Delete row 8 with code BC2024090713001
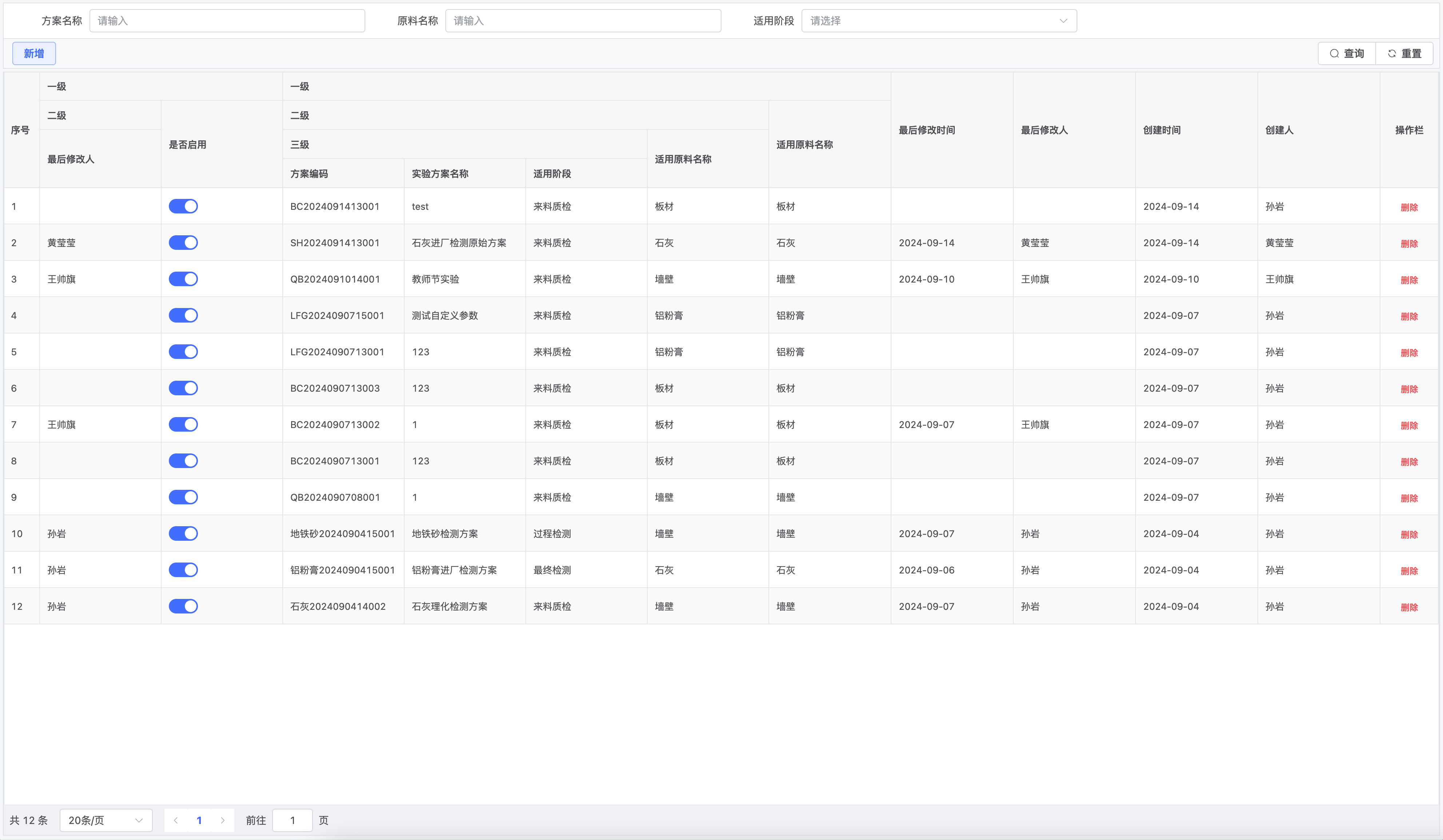 pos(1409,461)
